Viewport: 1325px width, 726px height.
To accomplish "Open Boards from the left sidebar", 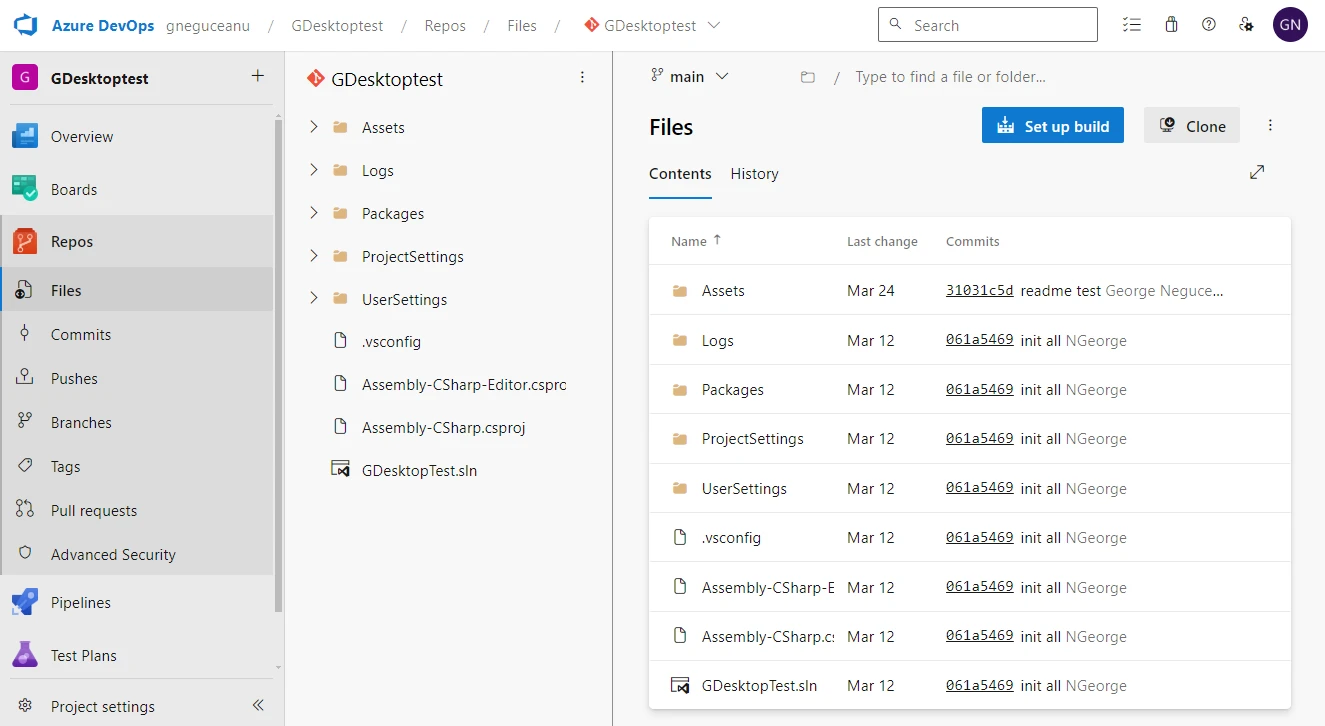I will coord(76,189).
